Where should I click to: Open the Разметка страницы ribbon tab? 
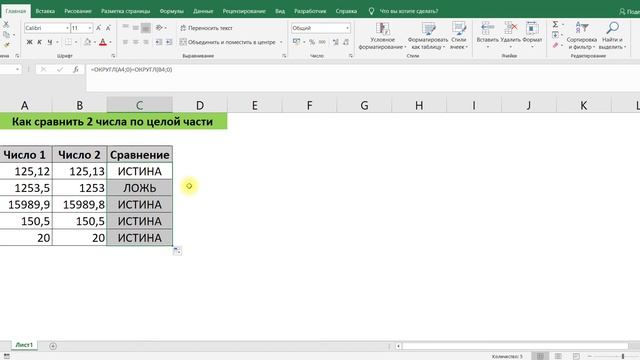click(125, 11)
